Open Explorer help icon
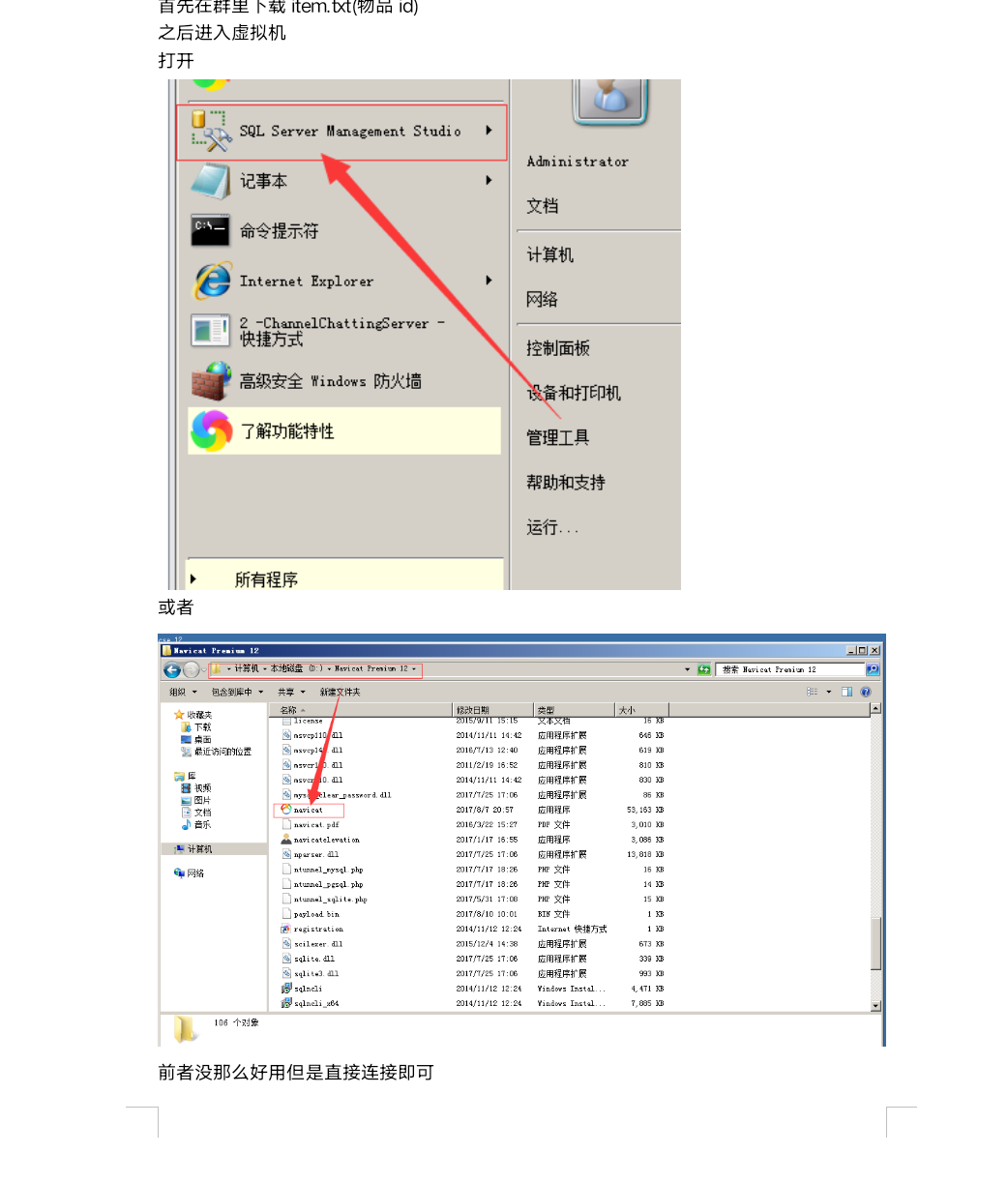1008x1183 pixels. [x=866, y=692]
